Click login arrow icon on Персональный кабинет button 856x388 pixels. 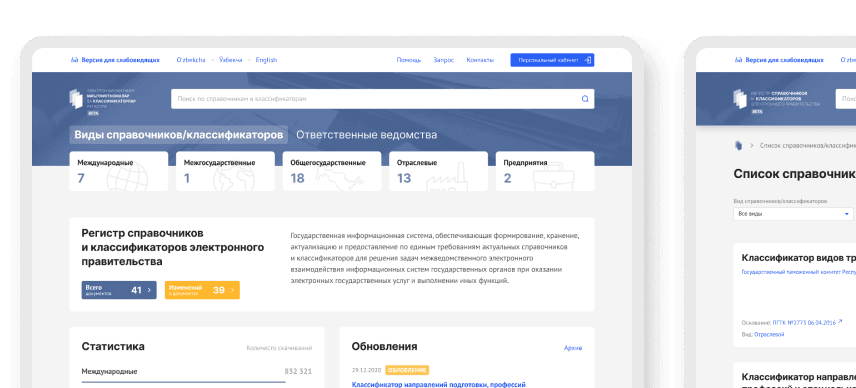click(x=587, y=60)
